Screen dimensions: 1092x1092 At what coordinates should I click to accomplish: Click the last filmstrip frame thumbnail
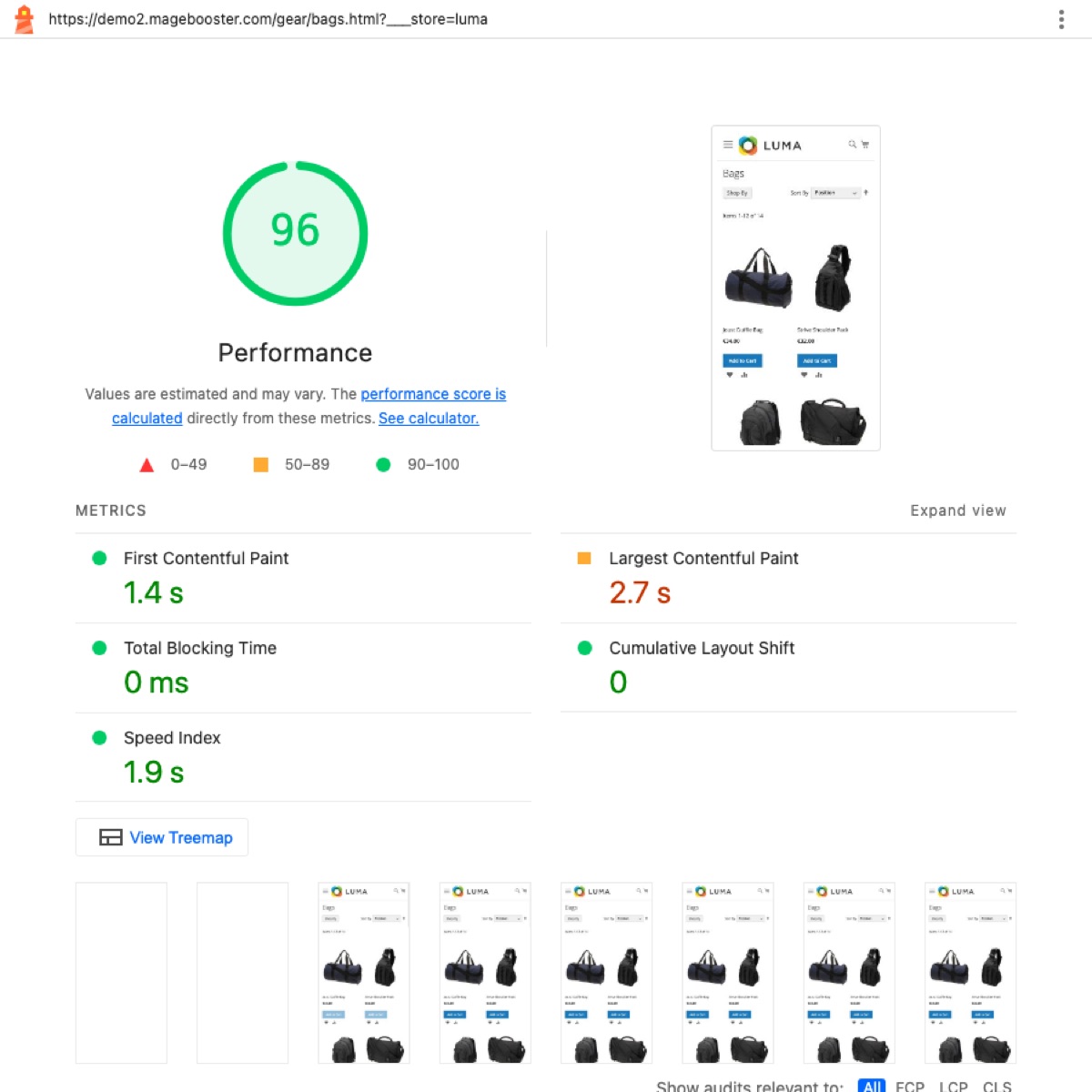970,973
